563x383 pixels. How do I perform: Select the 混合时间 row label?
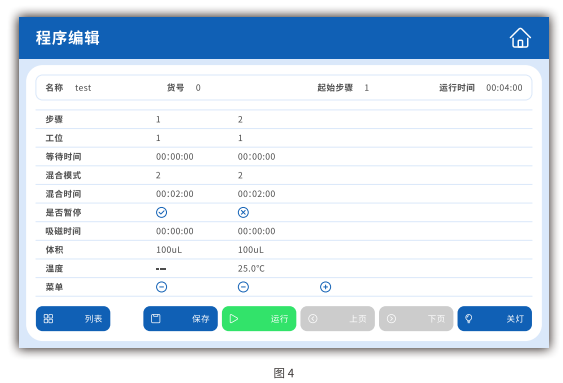[x=63, y=194]
